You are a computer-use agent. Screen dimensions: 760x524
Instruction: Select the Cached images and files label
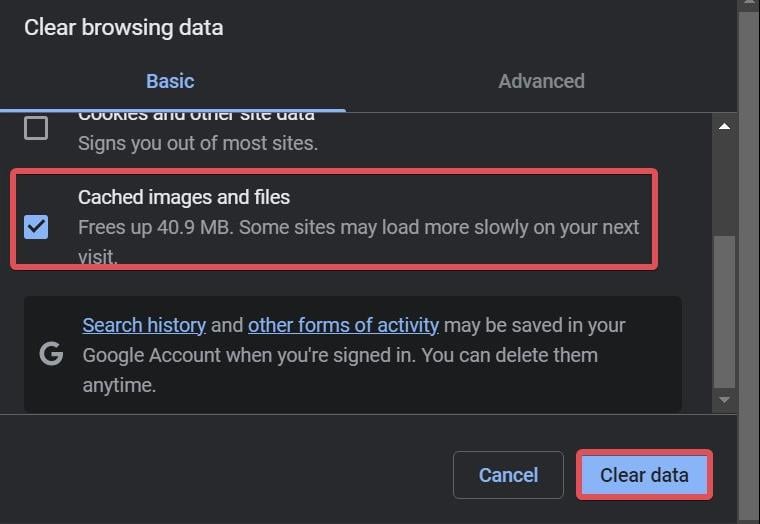tap(184, 197)
